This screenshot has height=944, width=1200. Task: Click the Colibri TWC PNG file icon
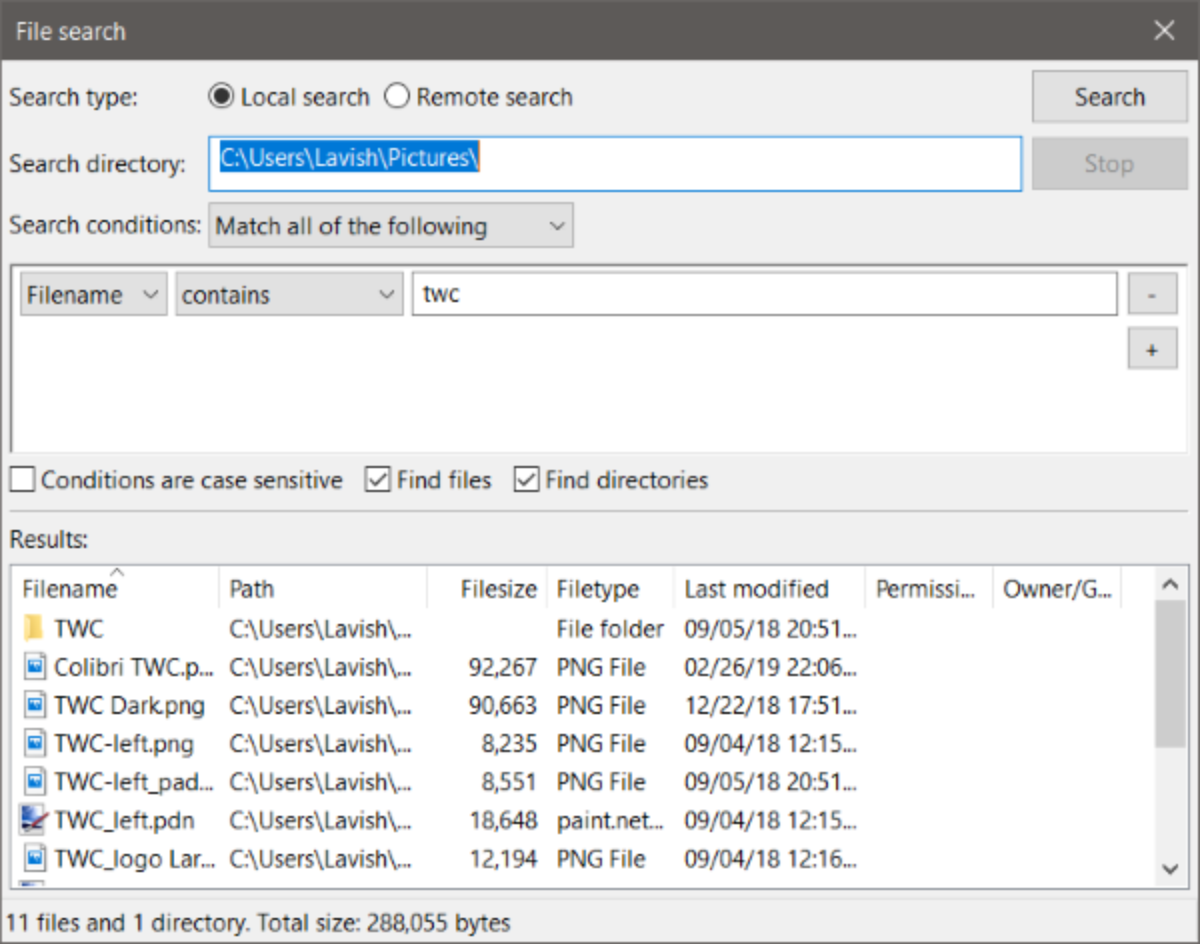[x=35, y=667]
